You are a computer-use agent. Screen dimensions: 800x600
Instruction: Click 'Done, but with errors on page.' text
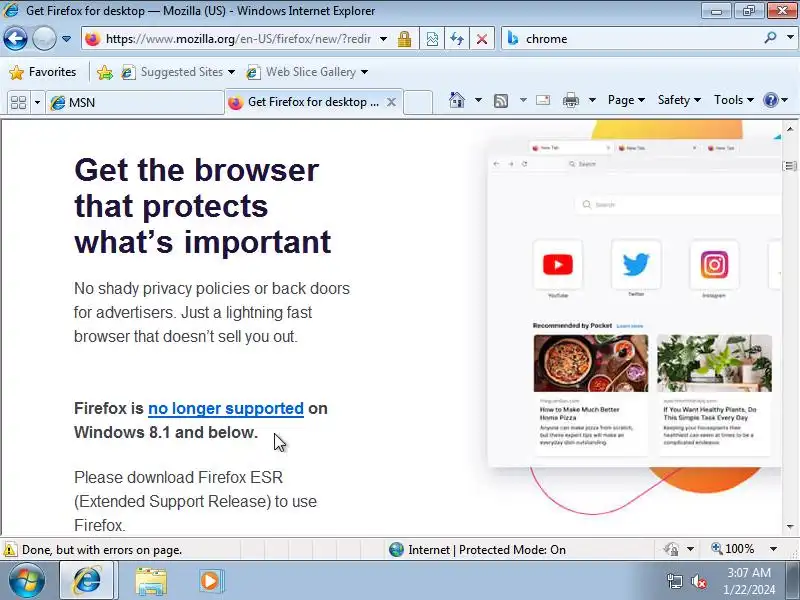click(x=102, y=550)
